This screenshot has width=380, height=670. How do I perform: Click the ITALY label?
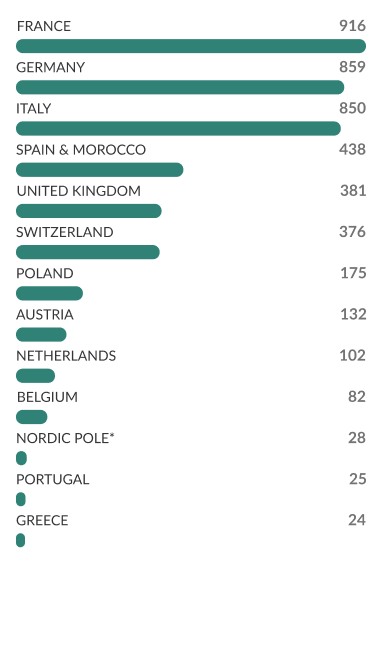pyautogui.click(x=34, y=109)
